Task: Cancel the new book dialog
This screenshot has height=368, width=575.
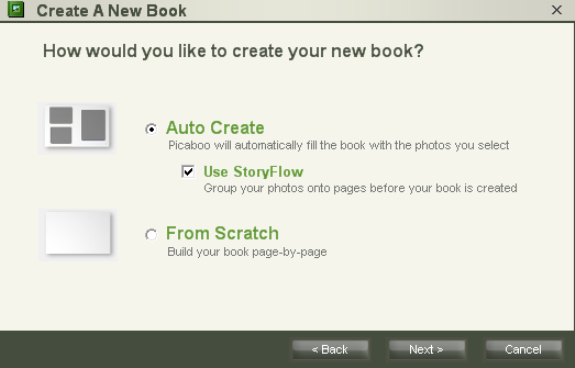Action: pyautogui.click(x=523, y=349)
